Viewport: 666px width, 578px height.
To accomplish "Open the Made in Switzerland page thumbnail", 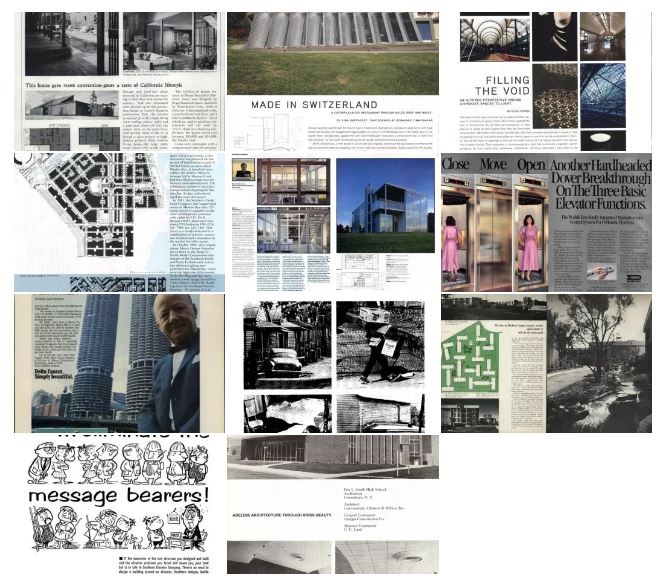I will tap(333, 81).
